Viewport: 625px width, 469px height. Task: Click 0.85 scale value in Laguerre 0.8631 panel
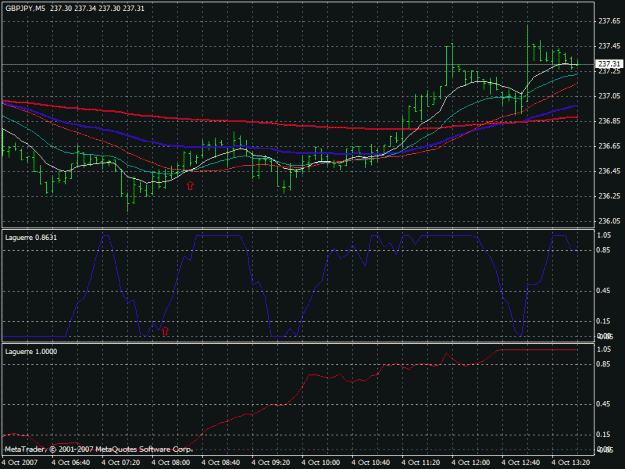click(x=603, y=250)
